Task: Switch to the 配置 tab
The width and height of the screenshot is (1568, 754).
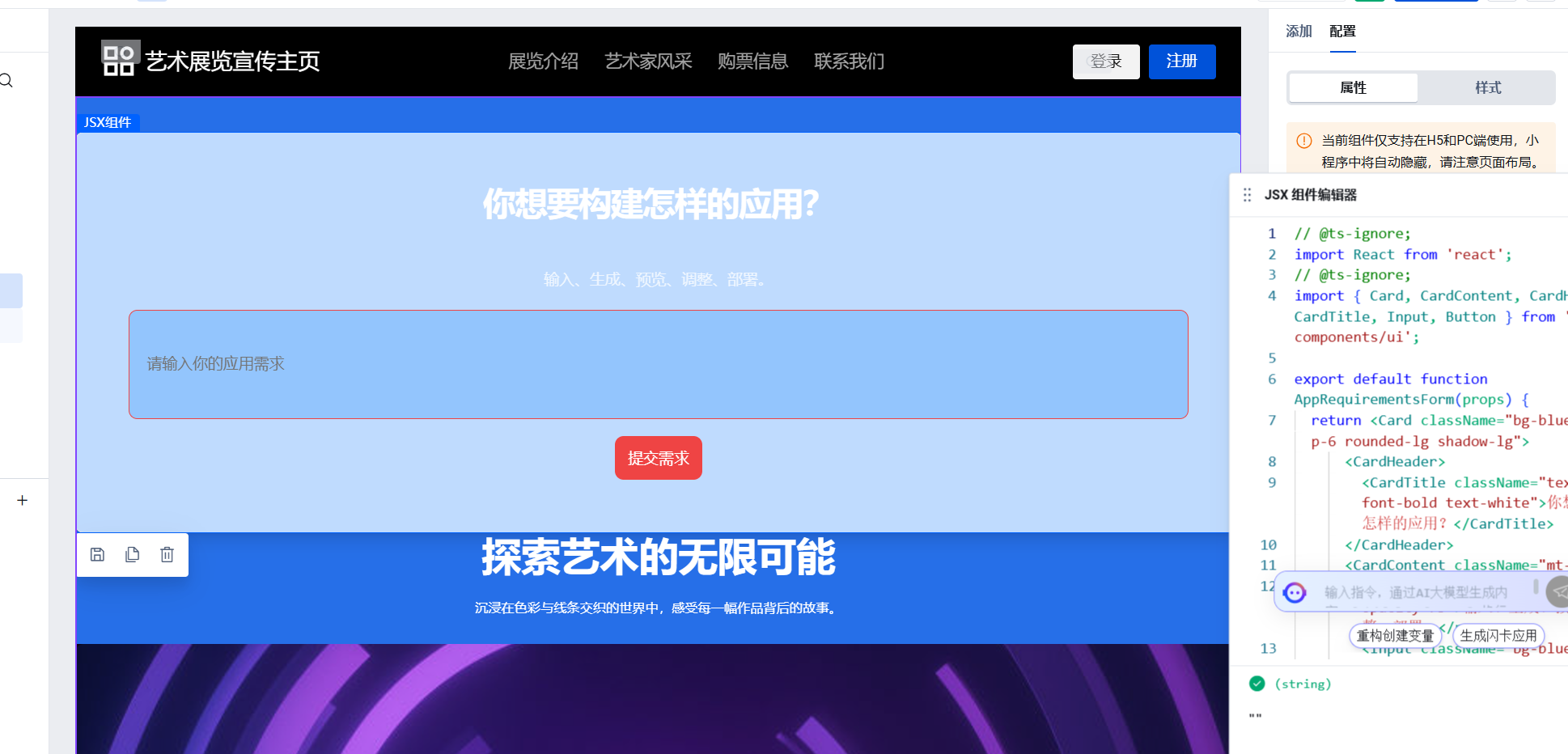Action: 1342,31
